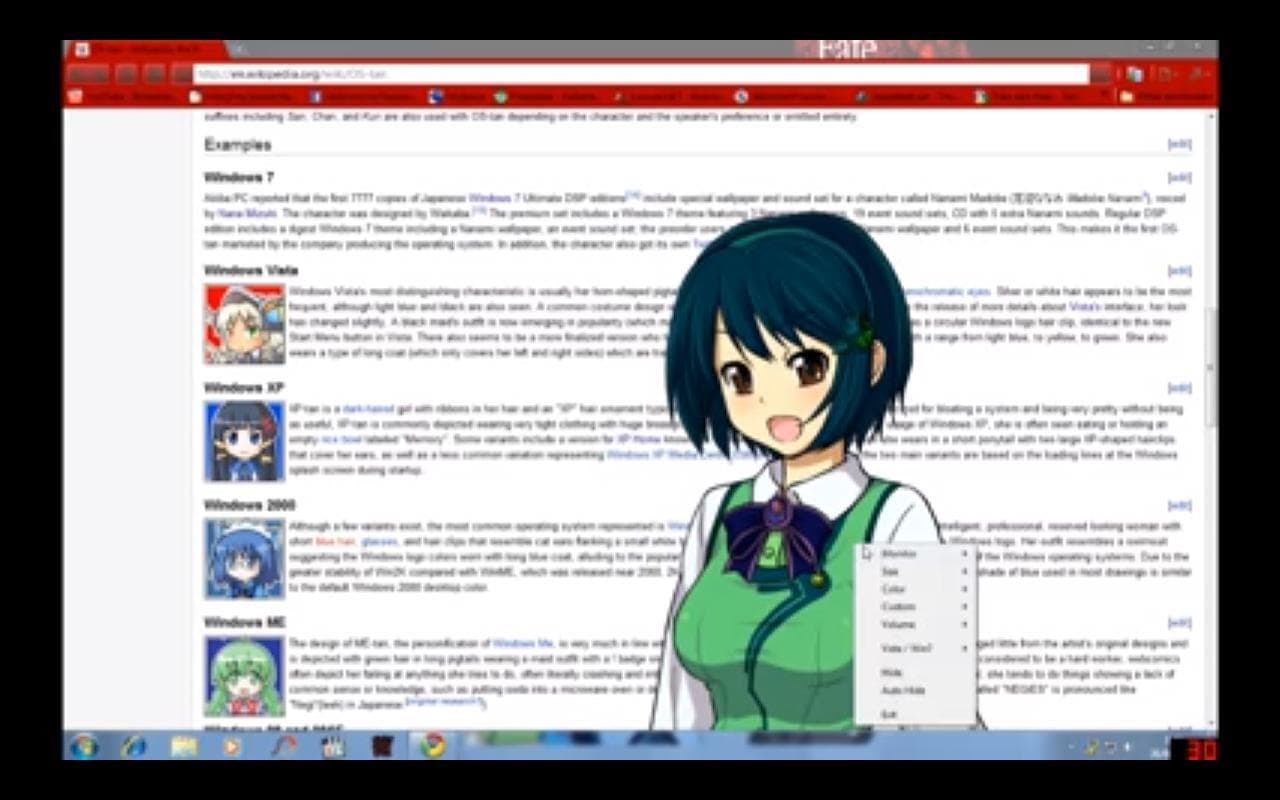Open the Vista / Win7 submenu
Screen dimensions: 1280x800
pos(915,648)
